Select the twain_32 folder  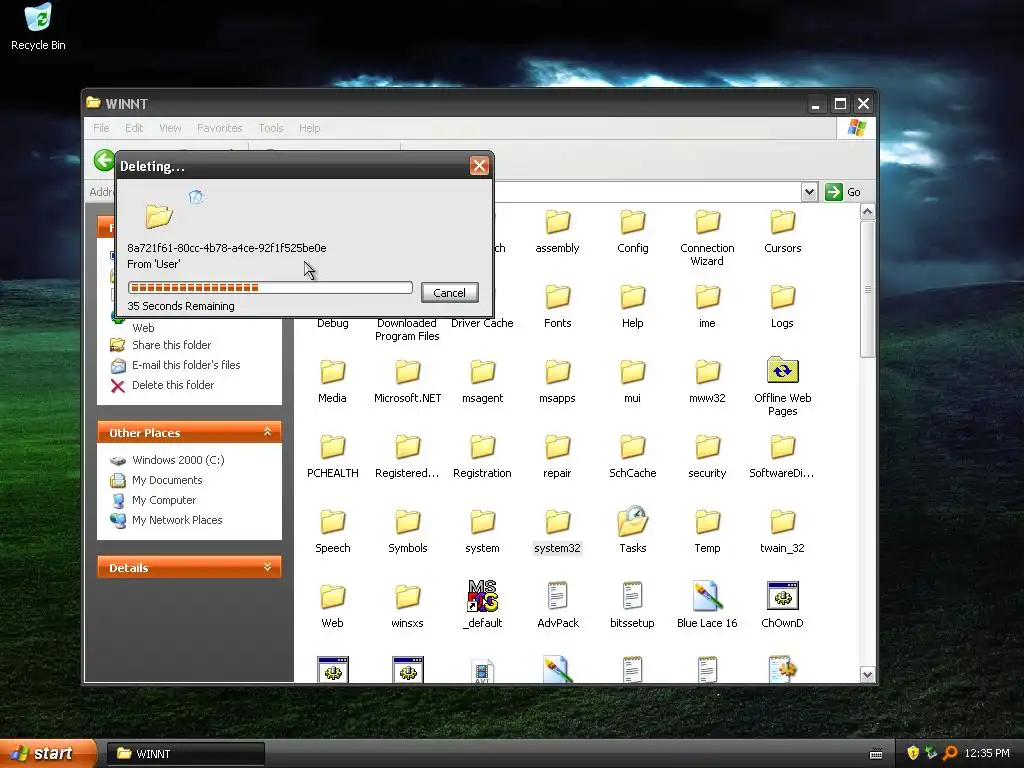tap(782, 532)
